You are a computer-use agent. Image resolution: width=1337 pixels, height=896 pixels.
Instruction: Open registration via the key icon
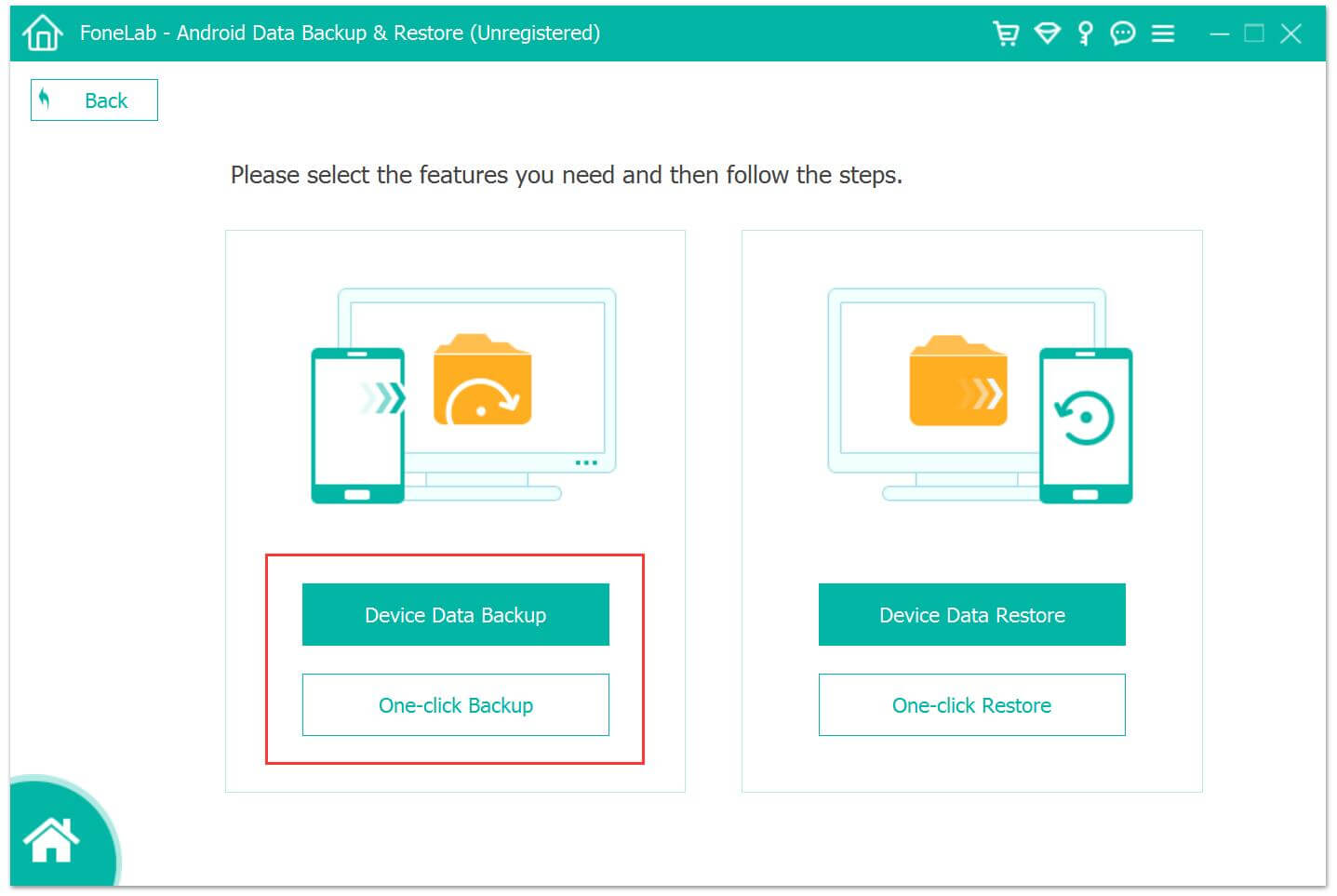click(1085, 33)
